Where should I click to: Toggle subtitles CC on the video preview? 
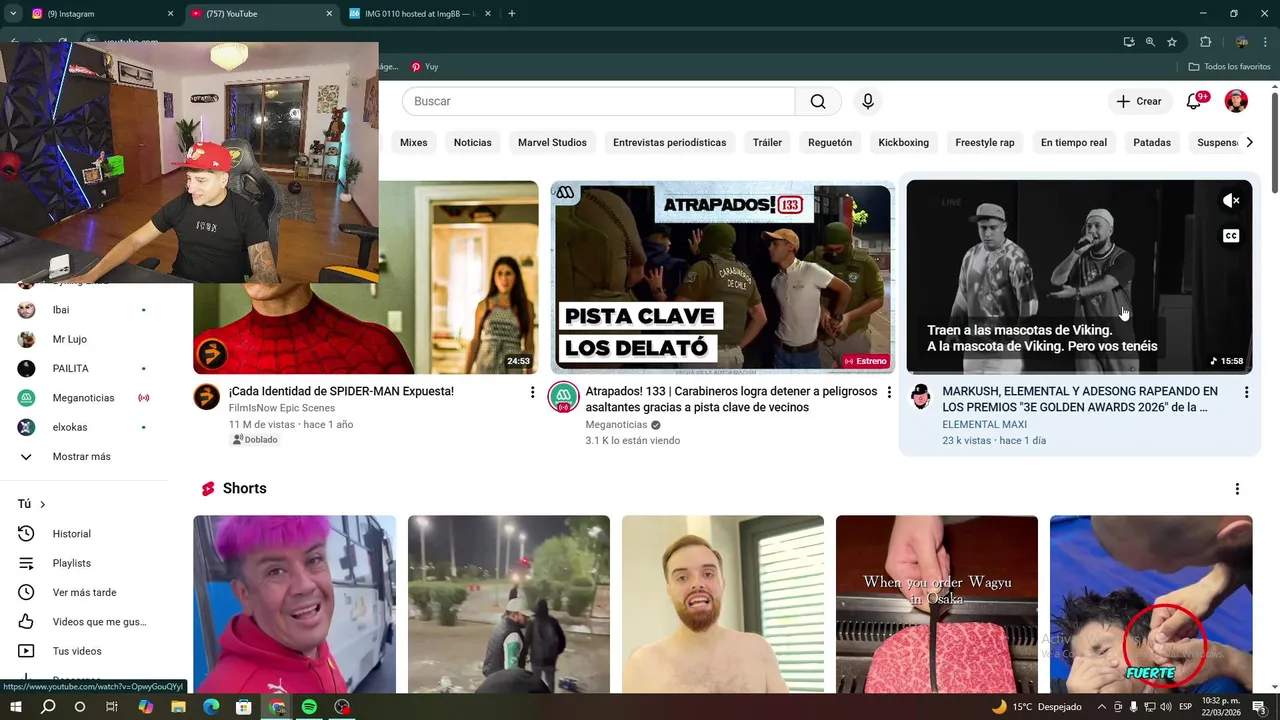[1231, 236]
